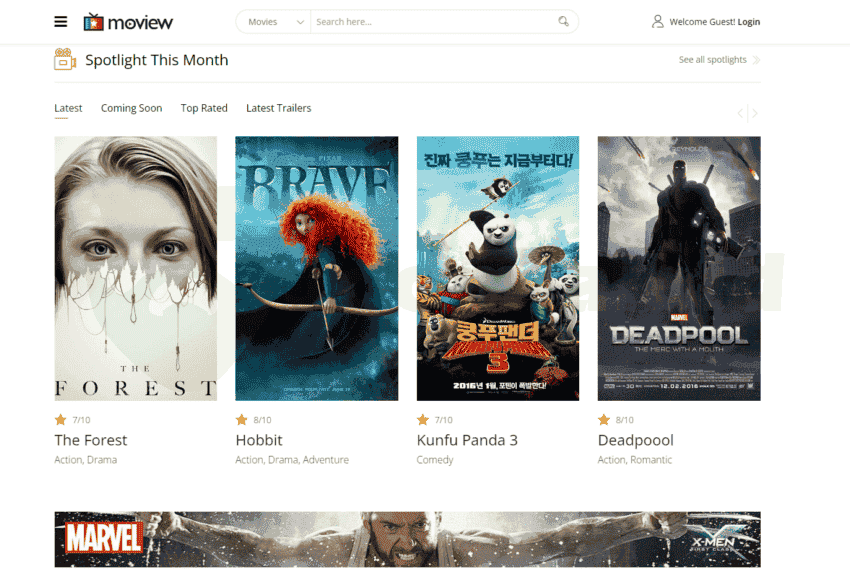Select the Latest tab
Image resolution: width=850 pixels, height=575 pixels.
point(68,108)
